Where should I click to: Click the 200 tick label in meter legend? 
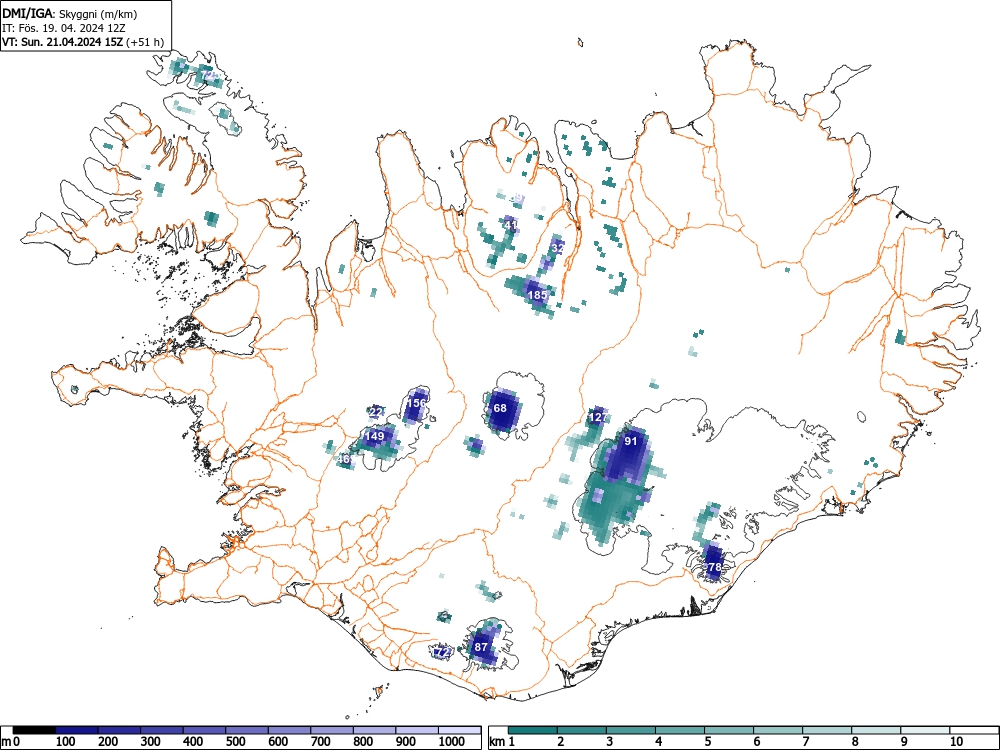coord(108,742)
